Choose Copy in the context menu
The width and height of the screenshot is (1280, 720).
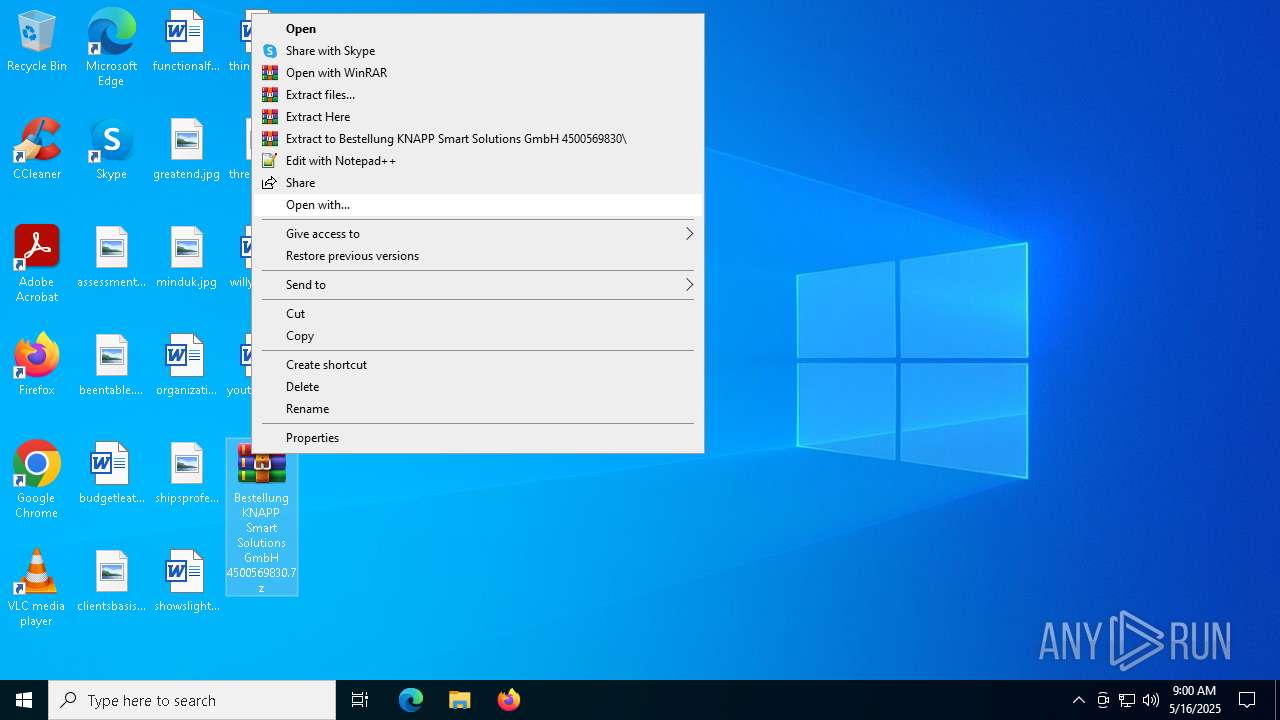[x=478, y=336]
